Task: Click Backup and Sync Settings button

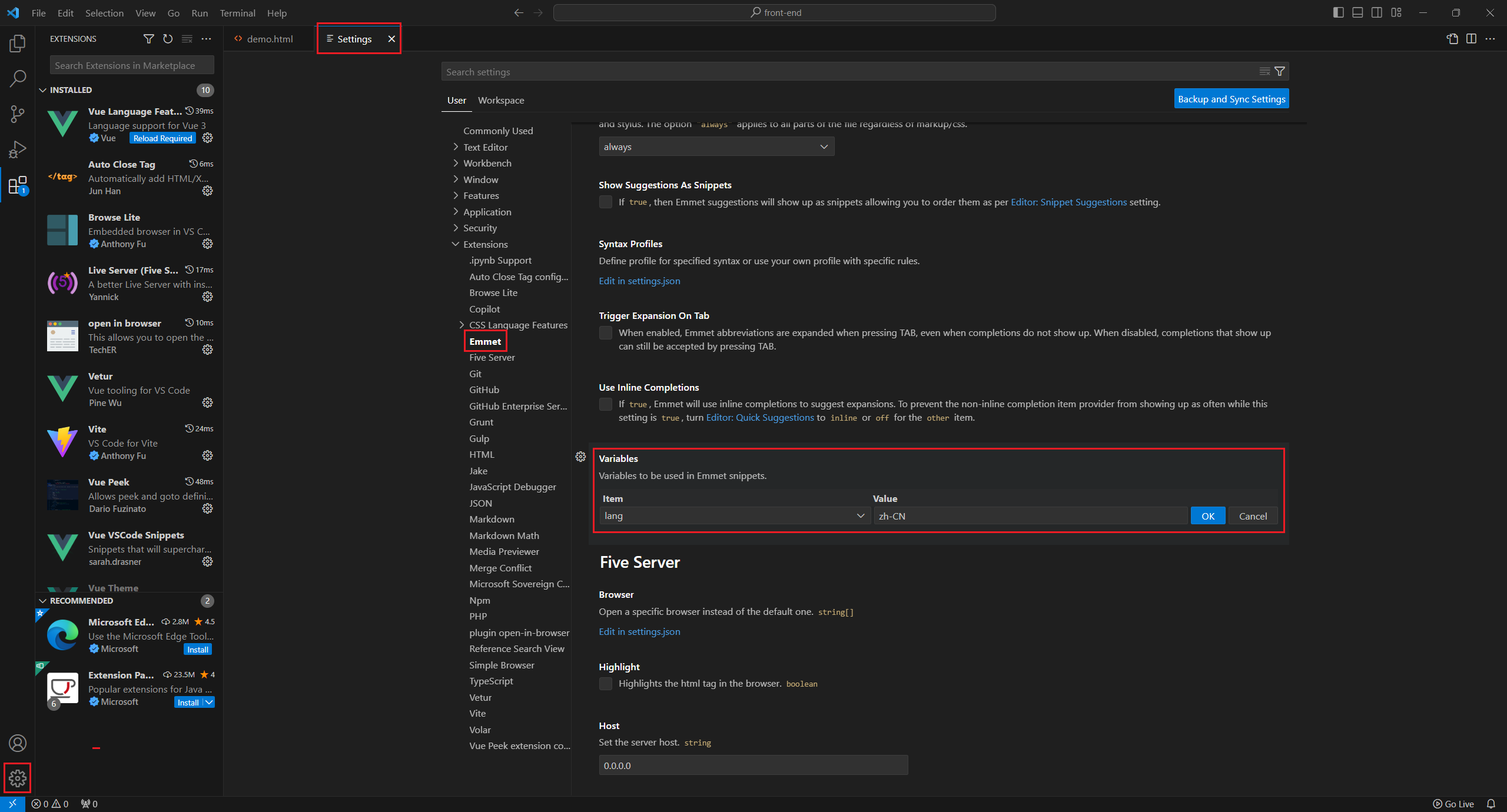Action: pos(1232,99)
